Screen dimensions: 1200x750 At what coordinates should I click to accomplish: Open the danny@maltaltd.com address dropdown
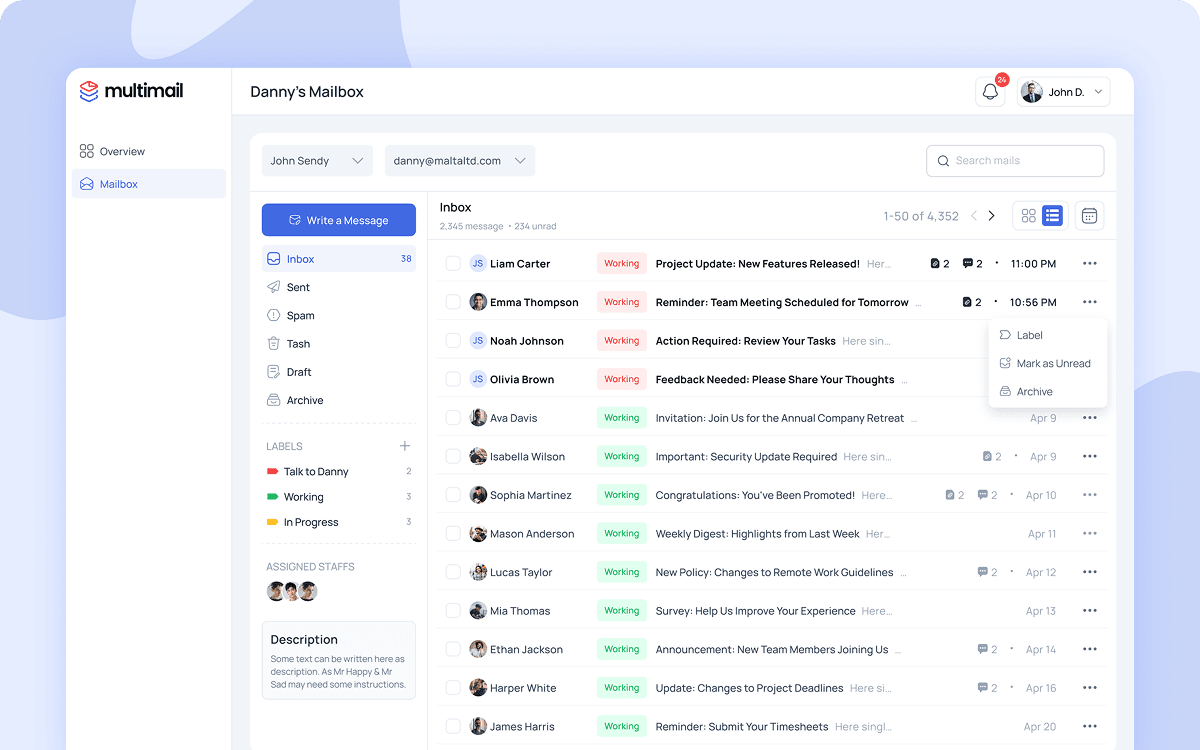(x=459, y=160)
